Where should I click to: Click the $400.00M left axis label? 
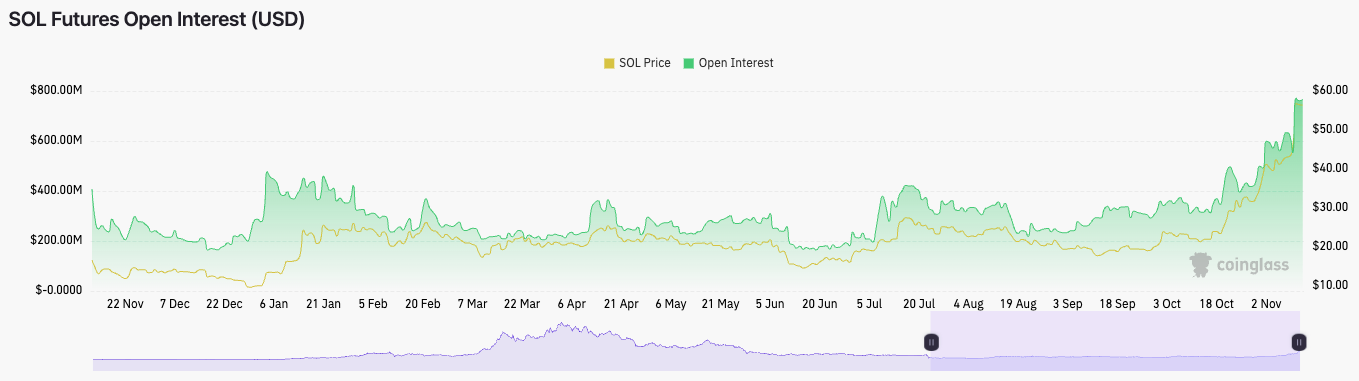[56, 190]
